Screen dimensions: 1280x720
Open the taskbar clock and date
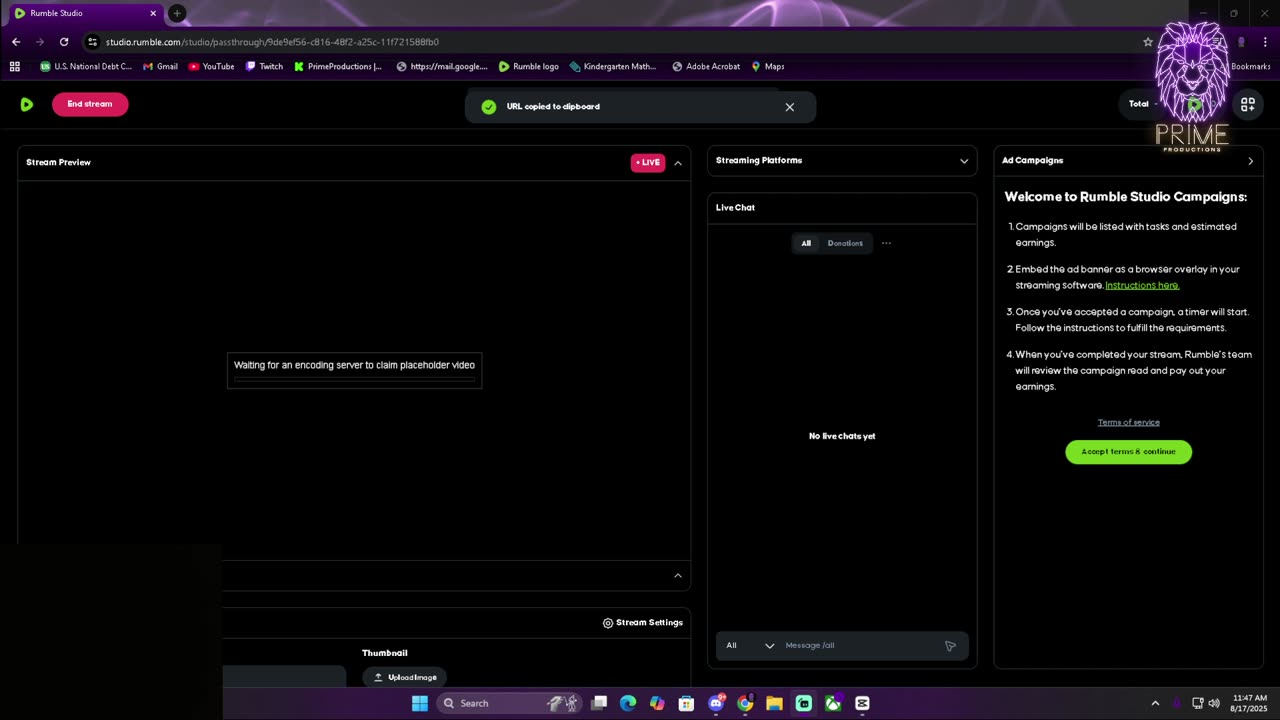click(x=1247, y=703)
